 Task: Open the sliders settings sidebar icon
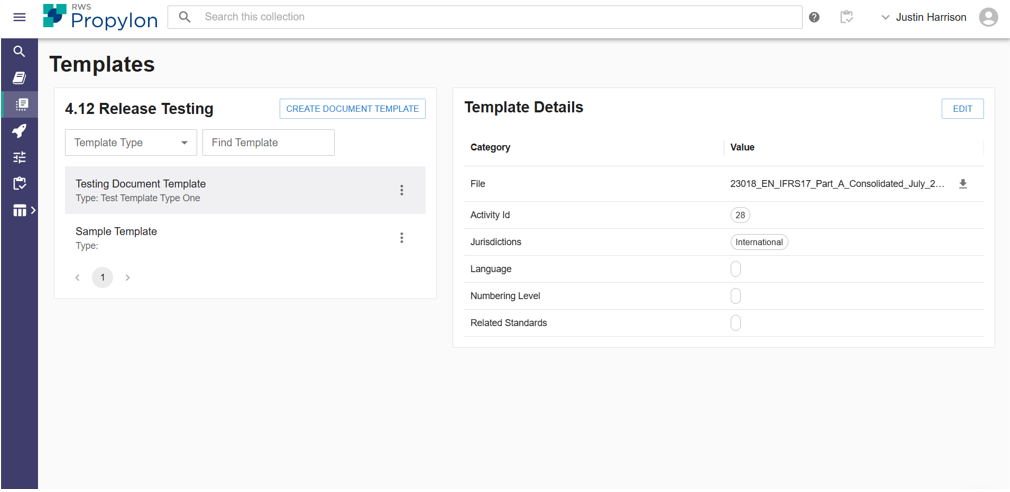pyautogui.click(x=19, y=157)
